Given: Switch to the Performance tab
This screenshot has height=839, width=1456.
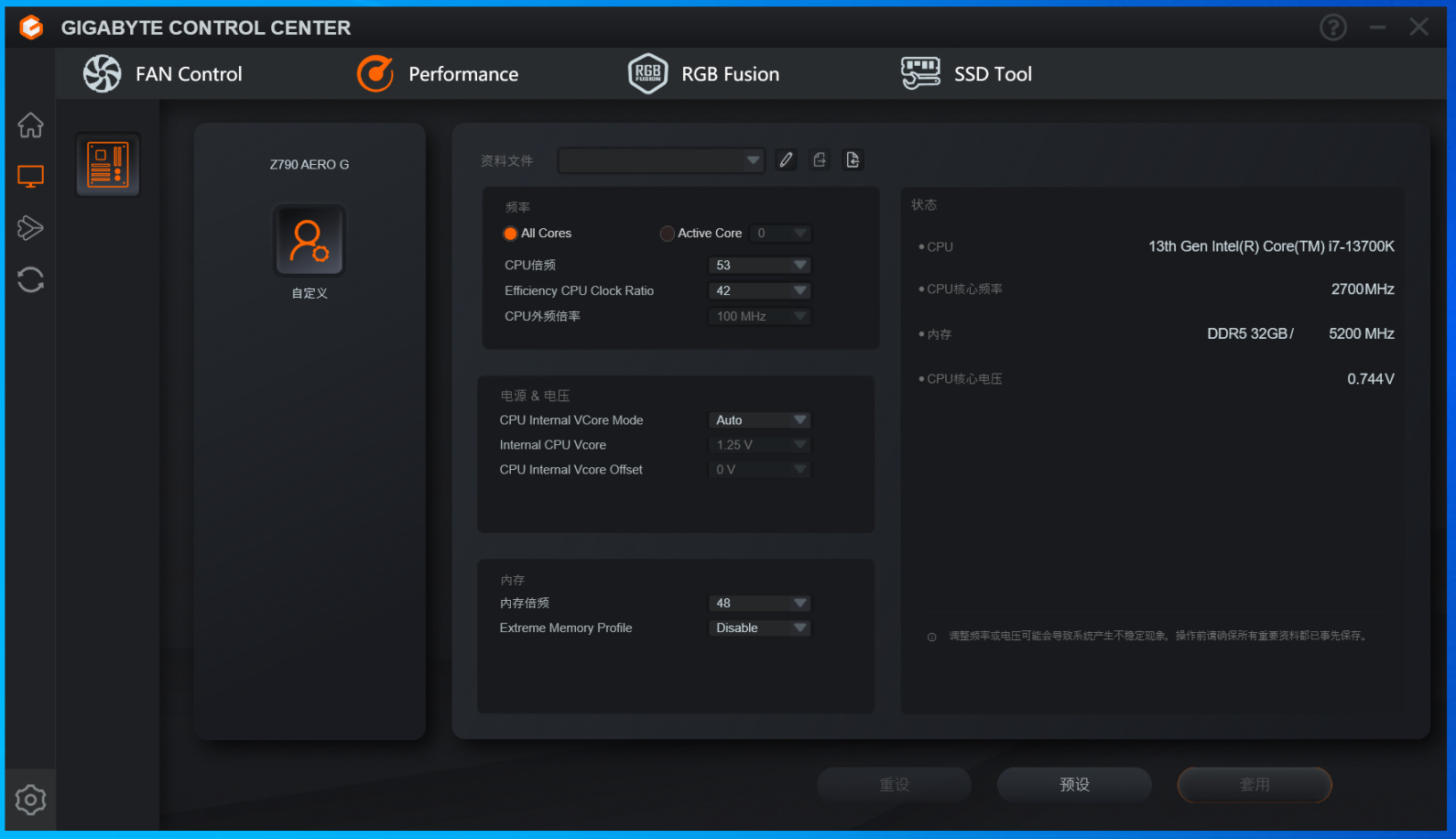Looking at the screenshot, I should click(x=438, y=74).
